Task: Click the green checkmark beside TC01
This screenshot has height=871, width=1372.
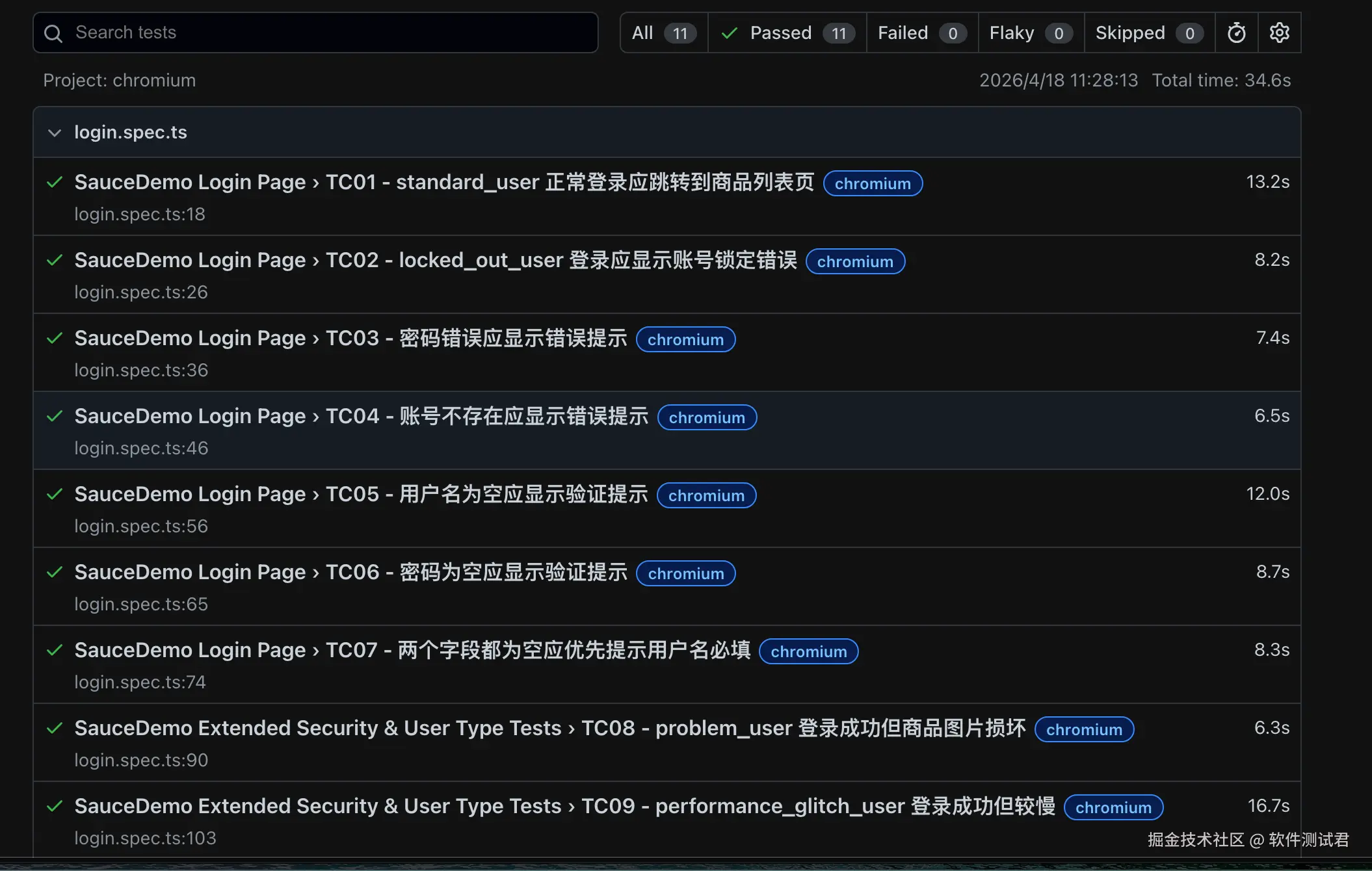Action: 55,182
